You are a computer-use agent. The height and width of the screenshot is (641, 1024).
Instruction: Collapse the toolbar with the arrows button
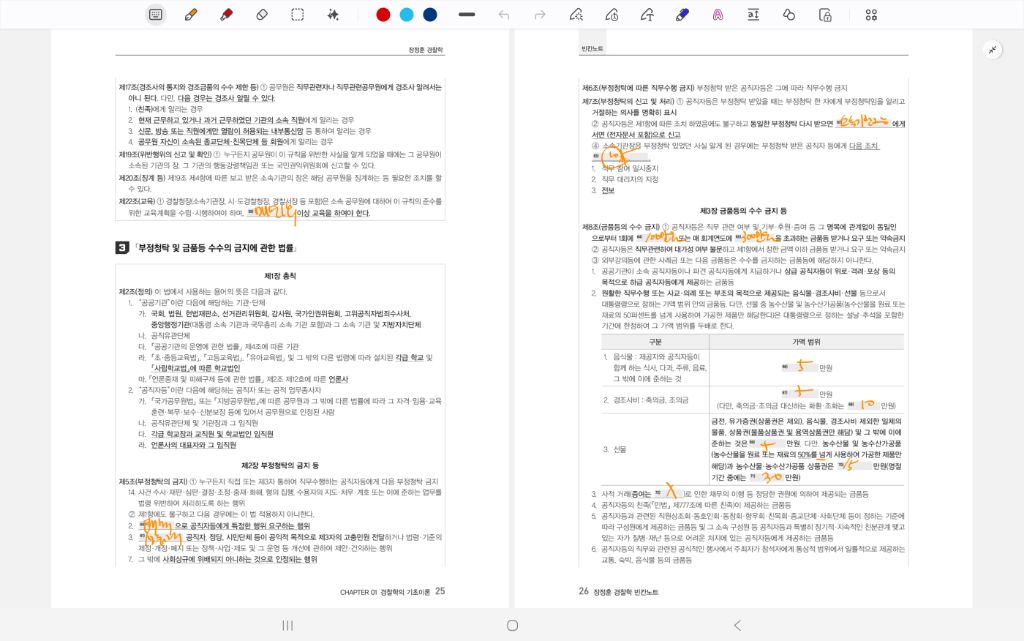pyautogui.click(x=993, y=49)
